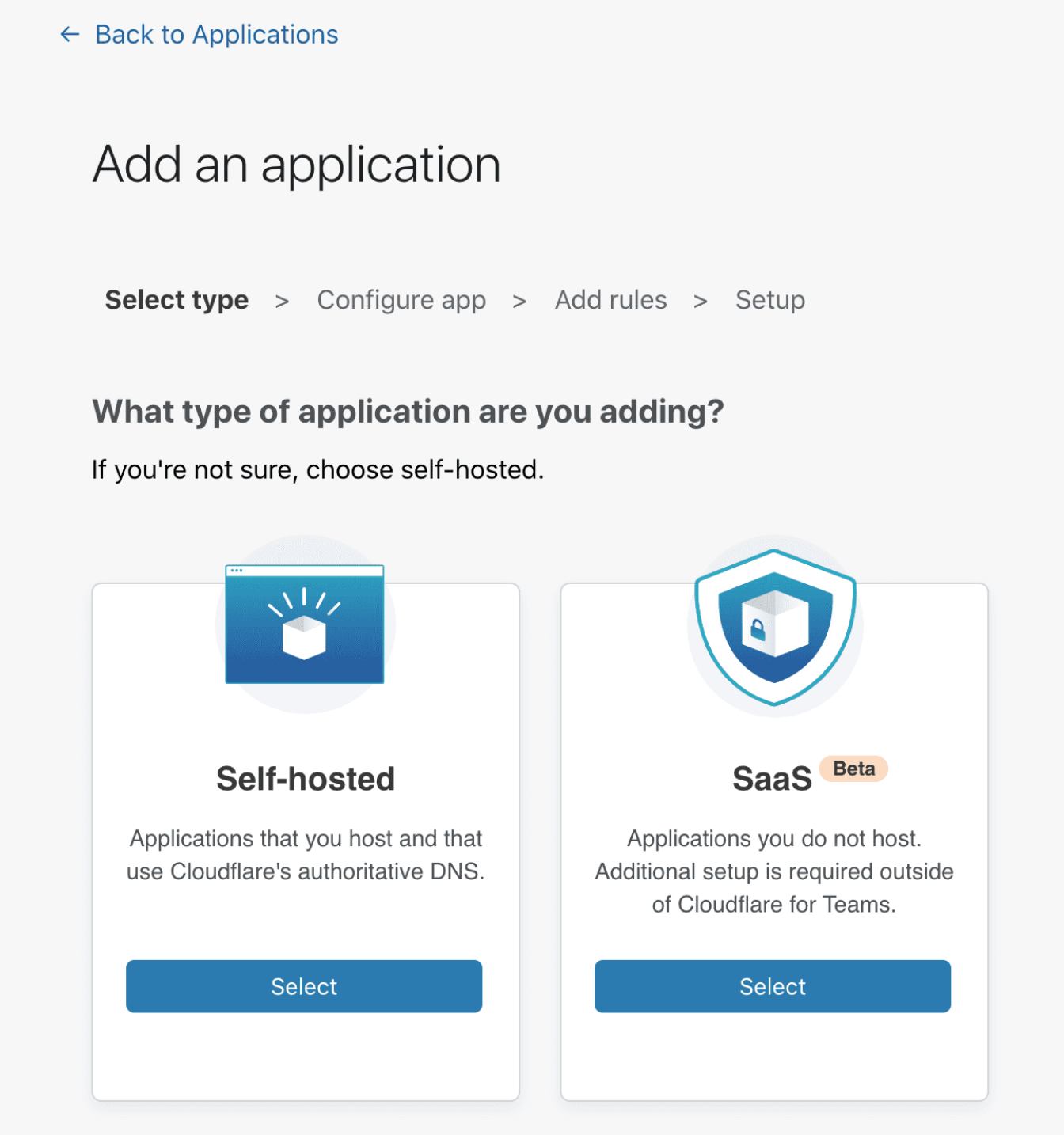Select the Self-hosted application type

304,986
